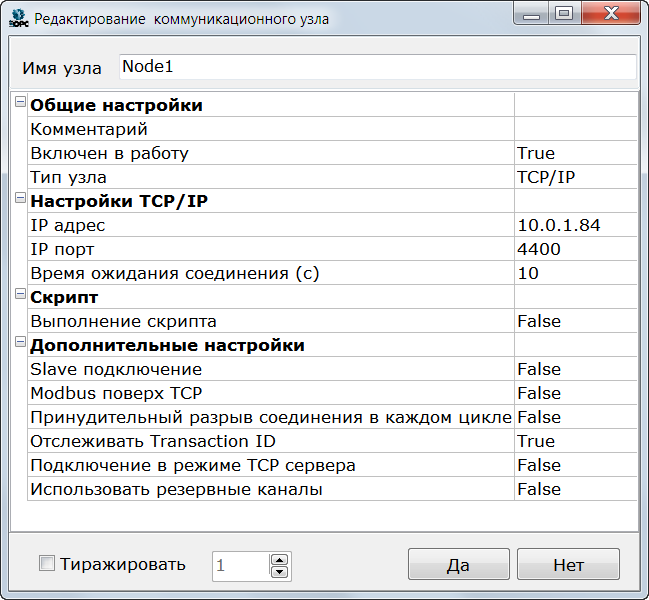Click the OPC application icon in title bar

coord(19,18)
